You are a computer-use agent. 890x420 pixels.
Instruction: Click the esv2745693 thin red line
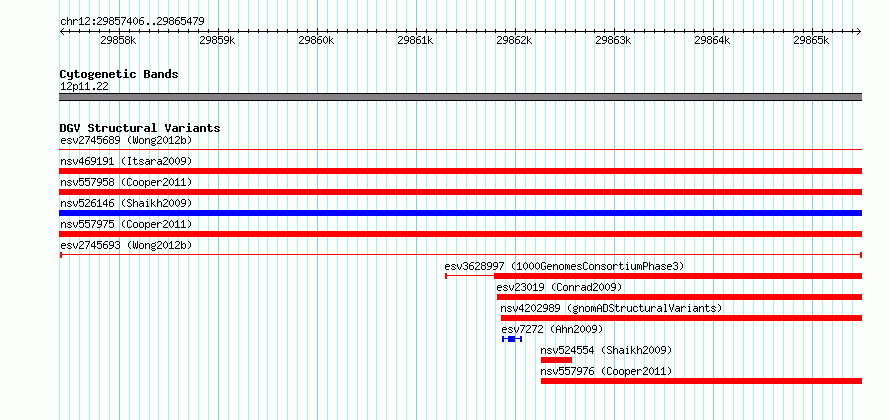(x=461, y=255)
